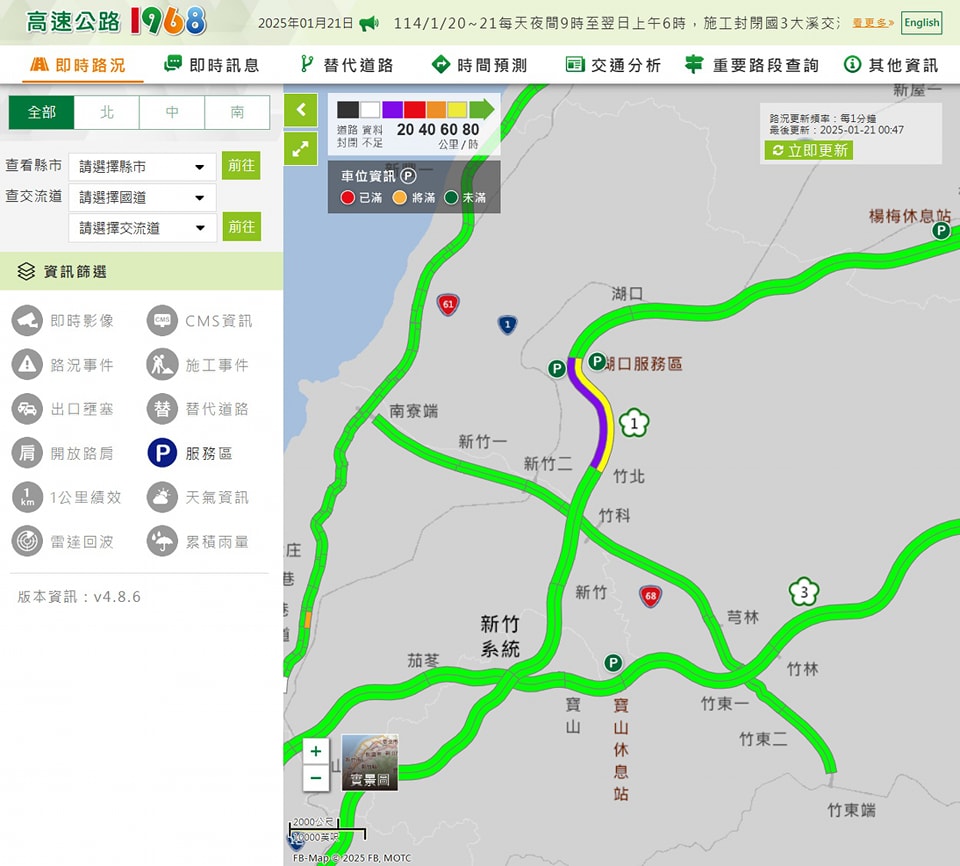Image resolution: width=960 pixels, height=866 pixels.
Task: Click the purple speed legend swatch
Action: [392, 109]
